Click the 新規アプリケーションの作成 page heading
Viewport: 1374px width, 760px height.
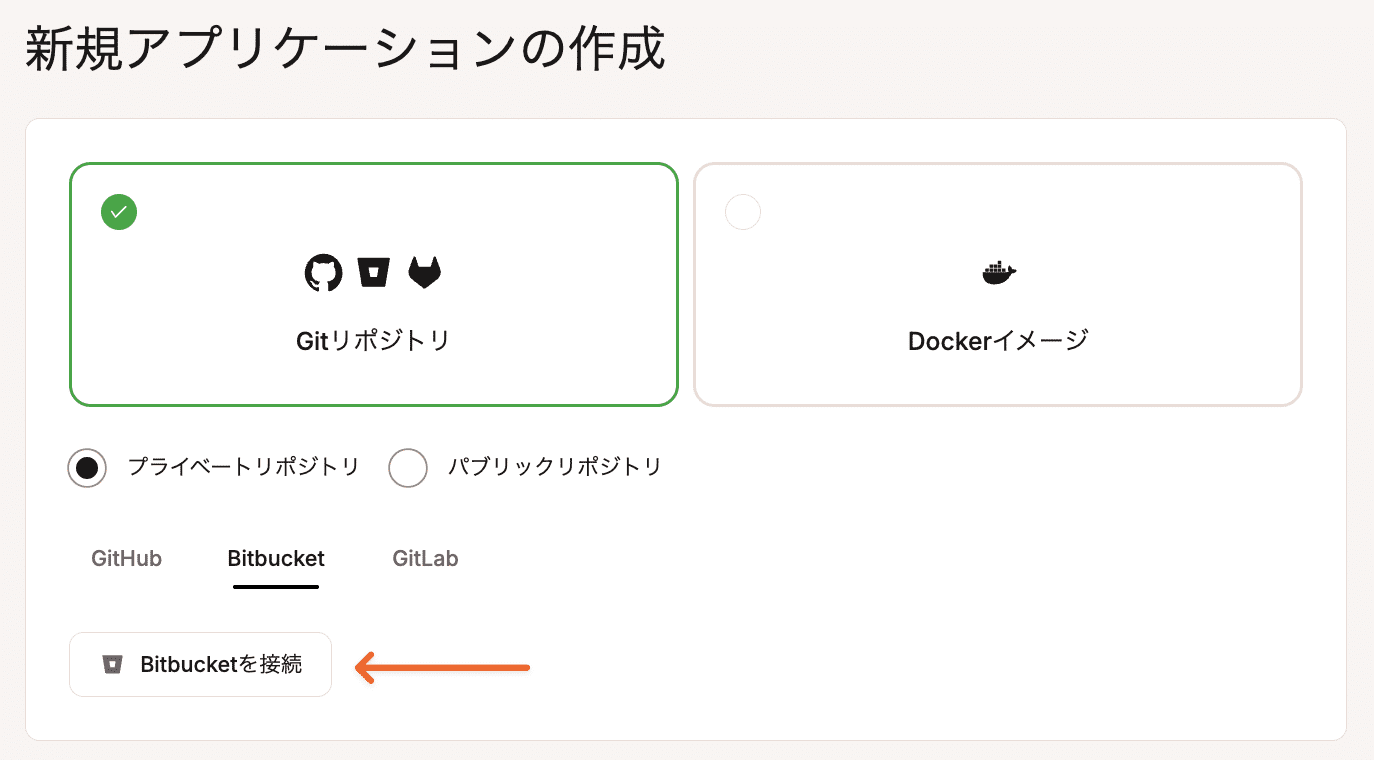pyautogui.click(x=345, y=50)
